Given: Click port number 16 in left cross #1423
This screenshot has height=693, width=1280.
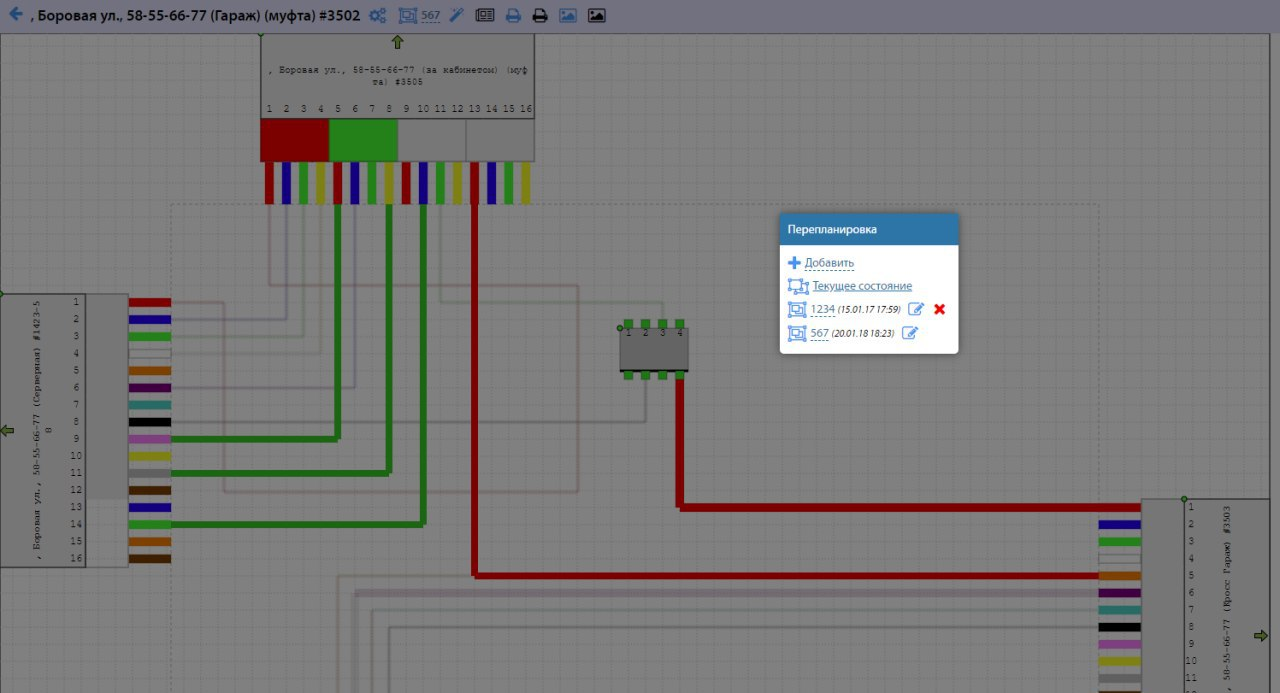Looking at the screenshot, I should pos(75,559).
